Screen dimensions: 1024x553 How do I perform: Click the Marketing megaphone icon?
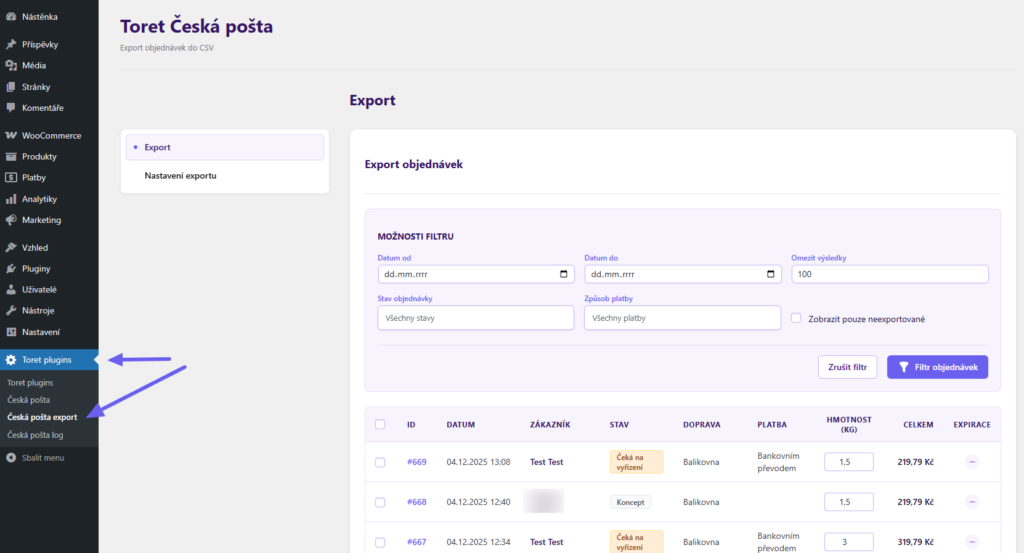point(11,220)
